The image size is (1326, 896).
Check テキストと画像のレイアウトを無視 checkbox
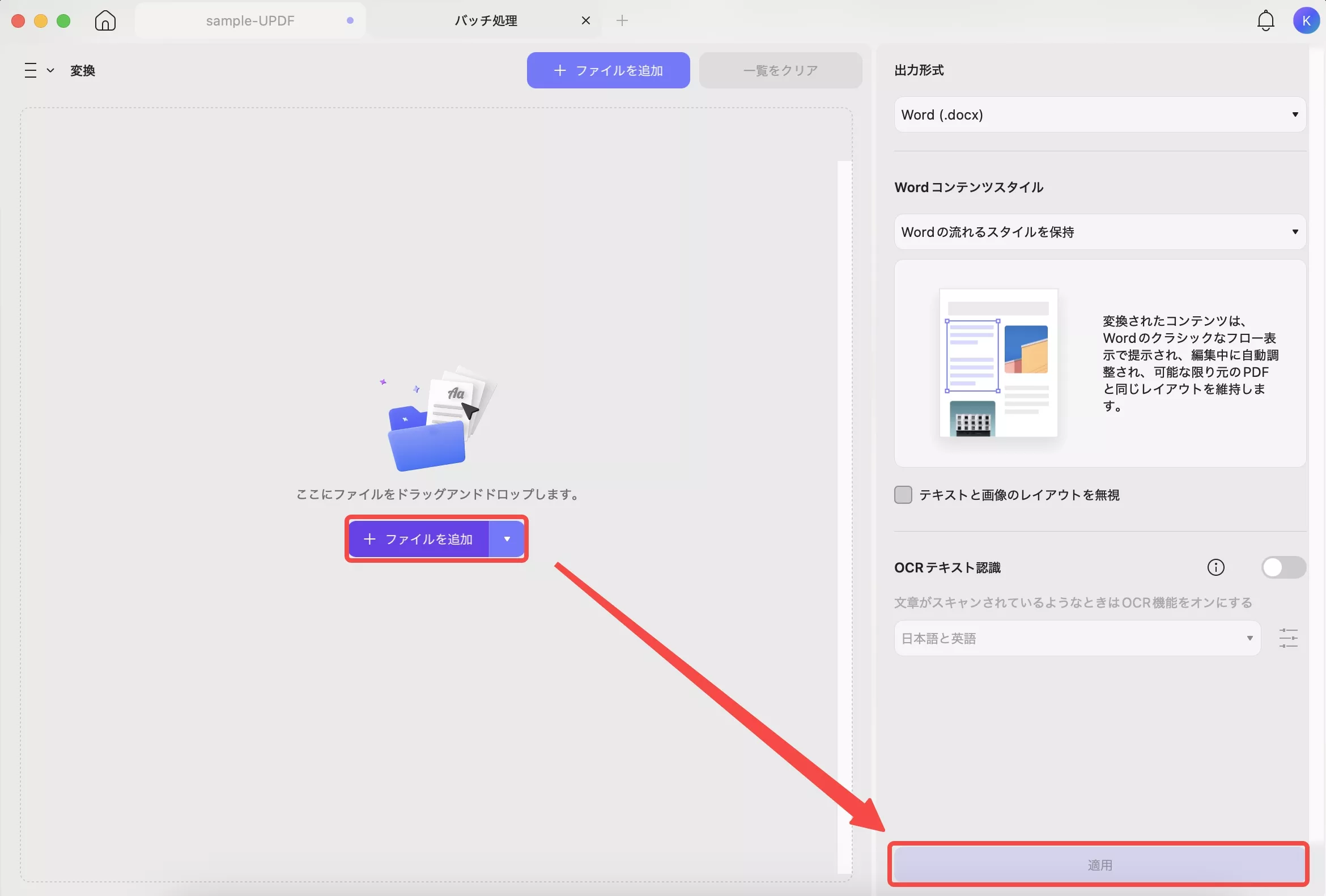(x=903, y=495)
